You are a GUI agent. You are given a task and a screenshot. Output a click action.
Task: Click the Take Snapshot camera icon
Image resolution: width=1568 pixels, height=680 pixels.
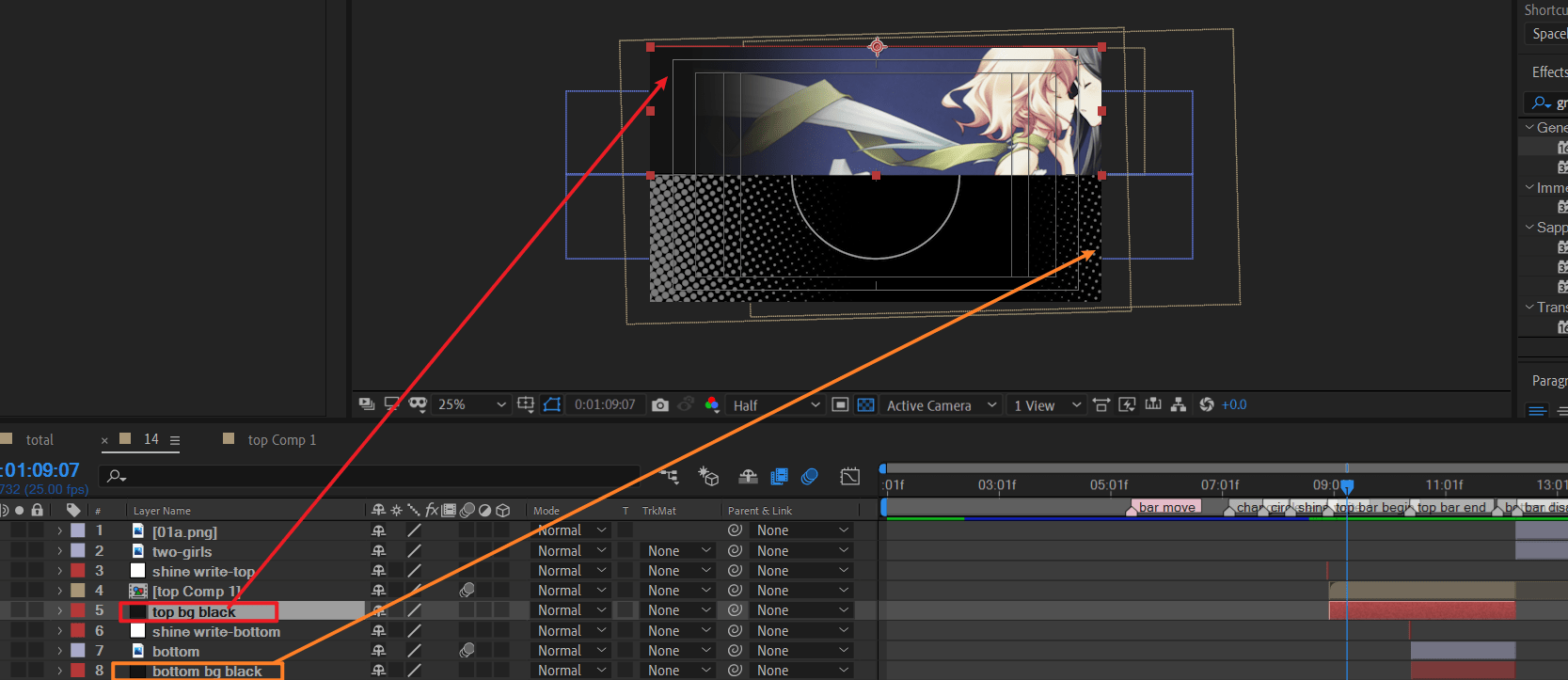[x=660, y=404]
